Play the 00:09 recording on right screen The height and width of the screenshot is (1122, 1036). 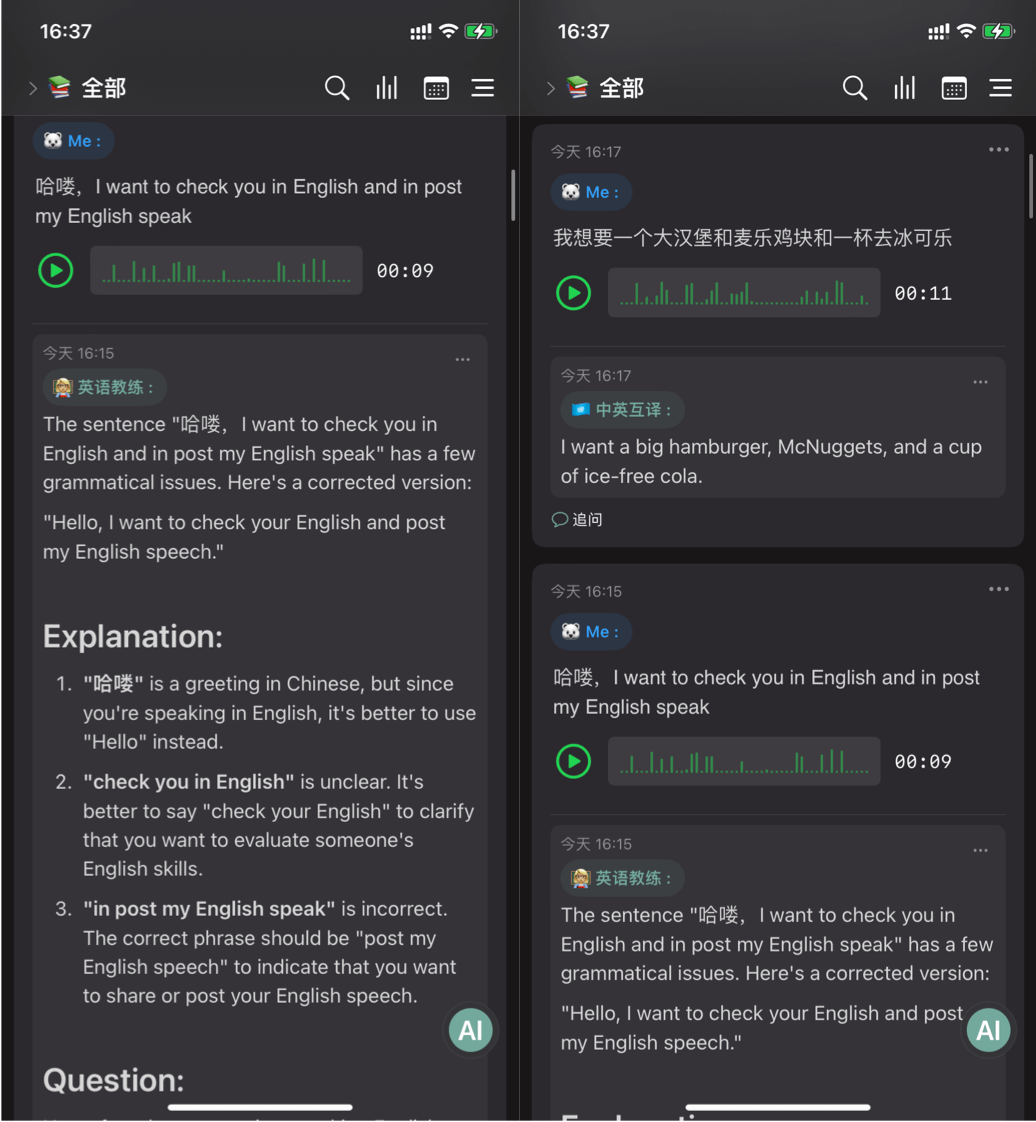(573, 761)
